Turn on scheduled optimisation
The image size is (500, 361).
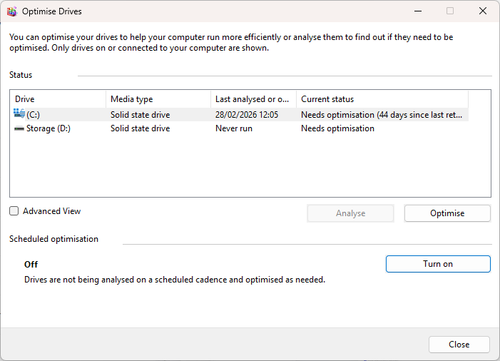[x=438, y=264]
